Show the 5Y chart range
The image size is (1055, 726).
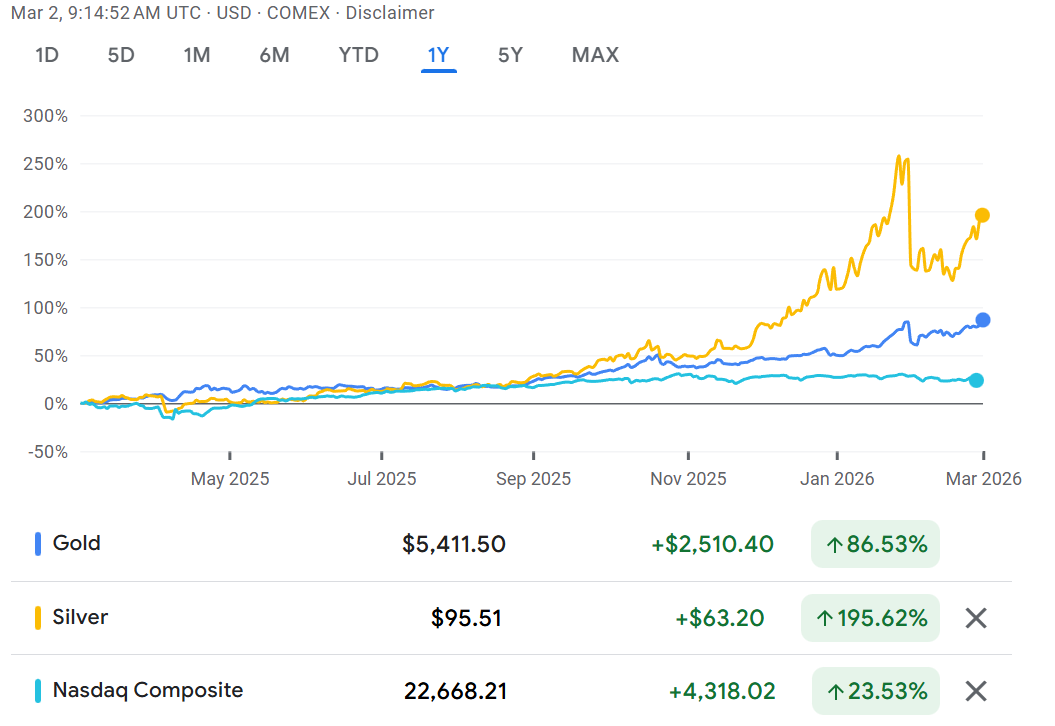click(x=510, y=55)
